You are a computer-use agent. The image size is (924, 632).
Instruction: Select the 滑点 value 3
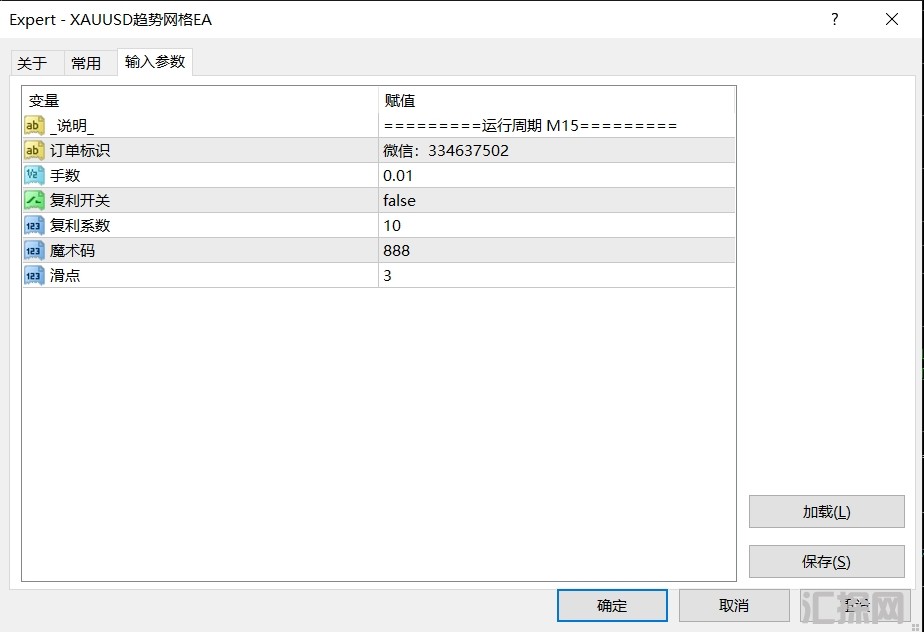557,275
